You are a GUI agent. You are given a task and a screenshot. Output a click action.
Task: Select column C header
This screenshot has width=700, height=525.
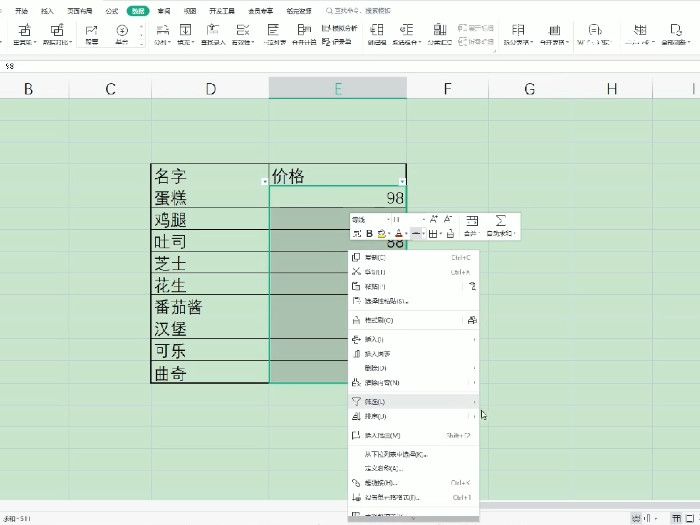(110, 88)
